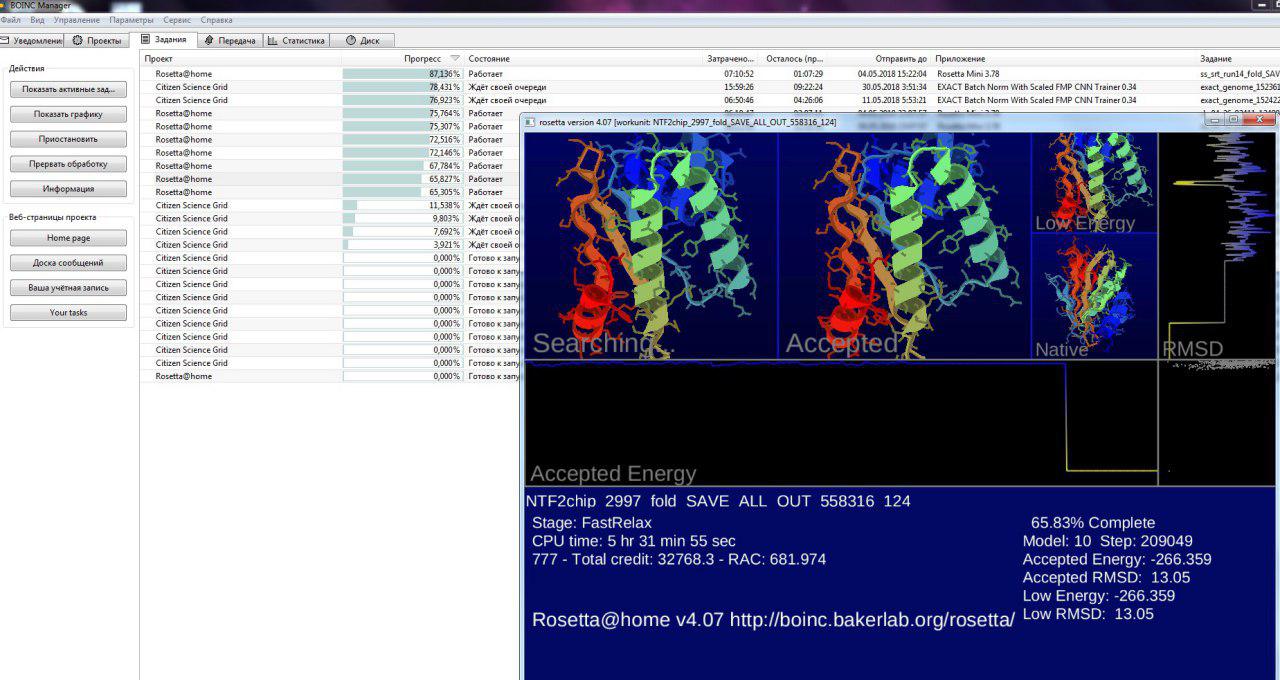Sort by the Отправить до column header
Image resolution: width=1280 pixels, height=680 pixels.
click(881, 59)
